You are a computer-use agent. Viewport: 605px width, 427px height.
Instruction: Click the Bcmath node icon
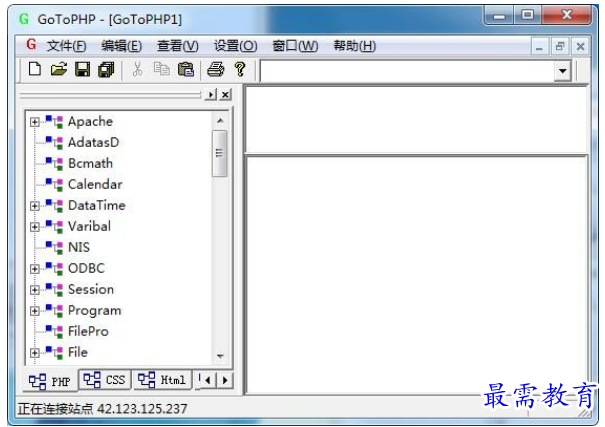[x=54, y=164]
